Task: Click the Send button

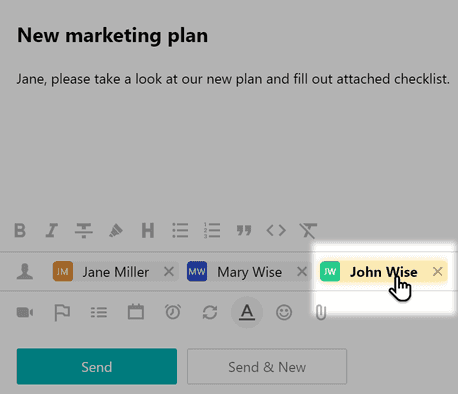Action: click(97, 367)
